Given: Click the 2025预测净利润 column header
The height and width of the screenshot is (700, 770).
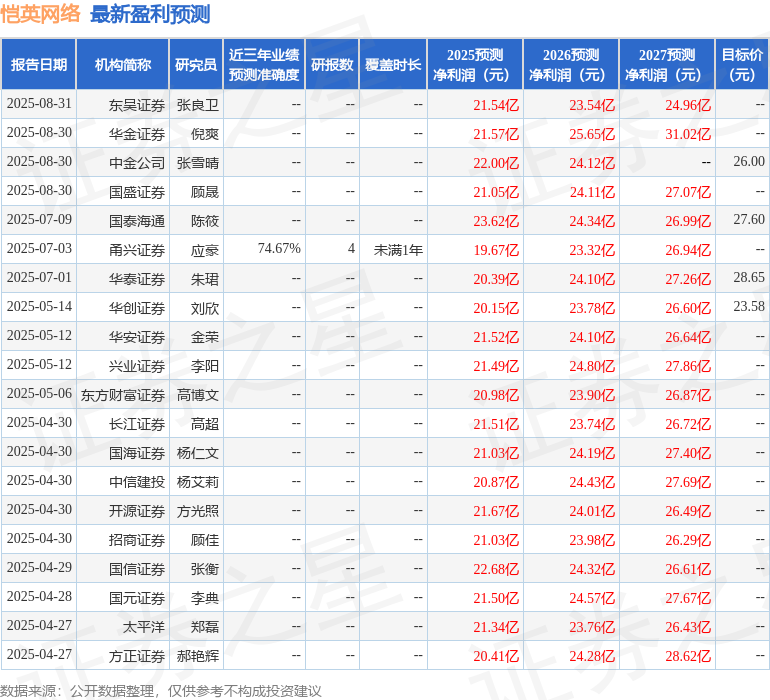Looking at the screenshot, I should click(475, 65).
